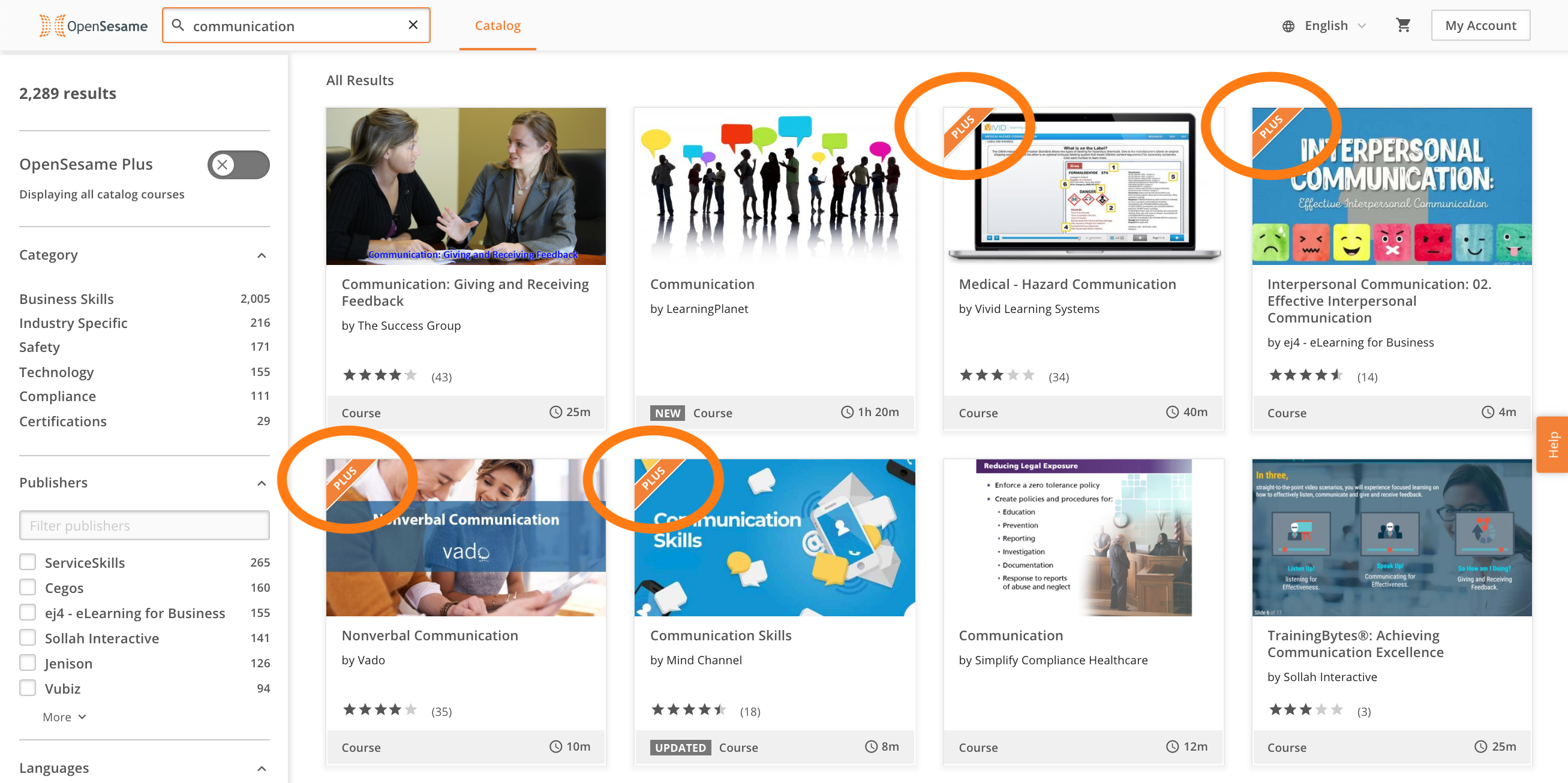Image resolution: width=1568 pixels, height=783 pixels.
Task: Click the NEW badge on LearningPlanet course
Action: pos(667,413)
